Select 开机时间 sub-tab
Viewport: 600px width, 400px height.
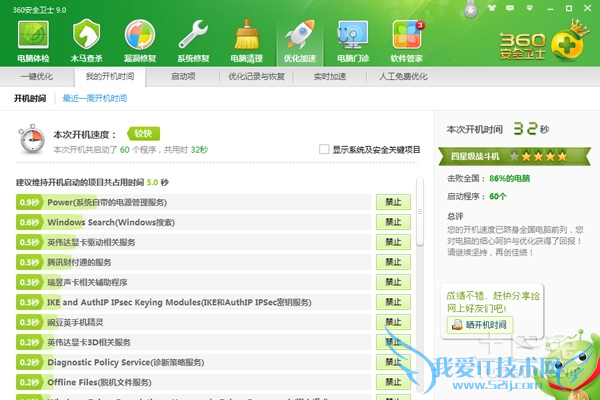tap(30, 98)
